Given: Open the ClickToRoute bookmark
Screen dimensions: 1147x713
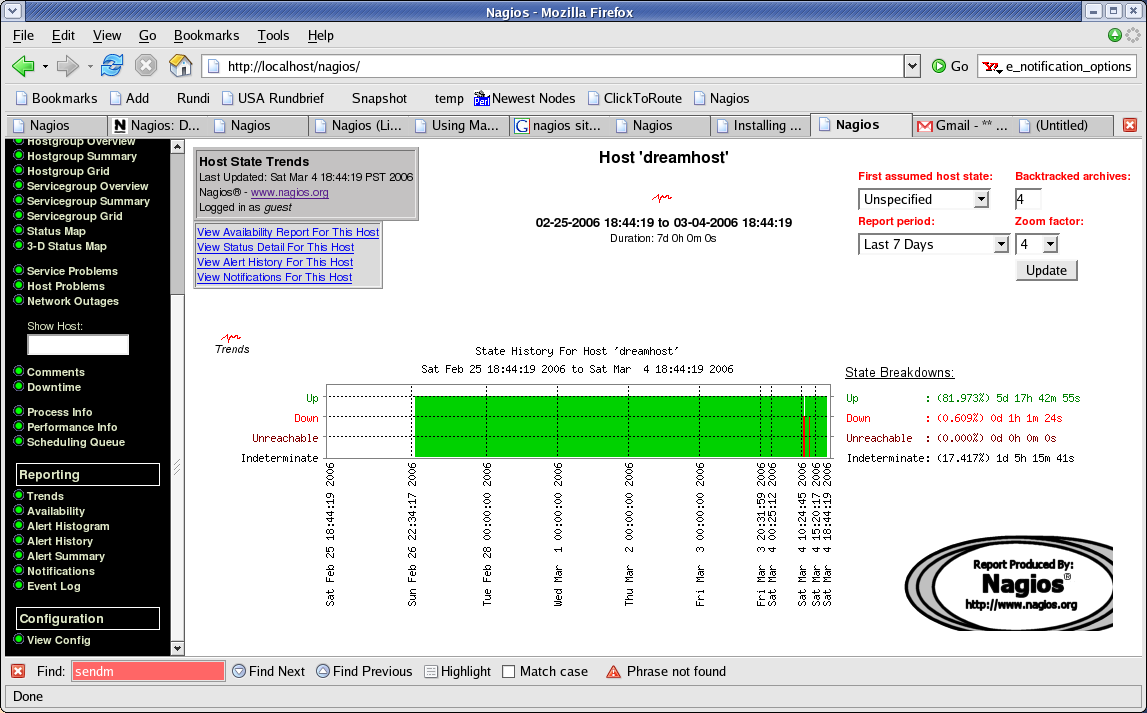Looking at the screenshot, I should click(635, 98).
